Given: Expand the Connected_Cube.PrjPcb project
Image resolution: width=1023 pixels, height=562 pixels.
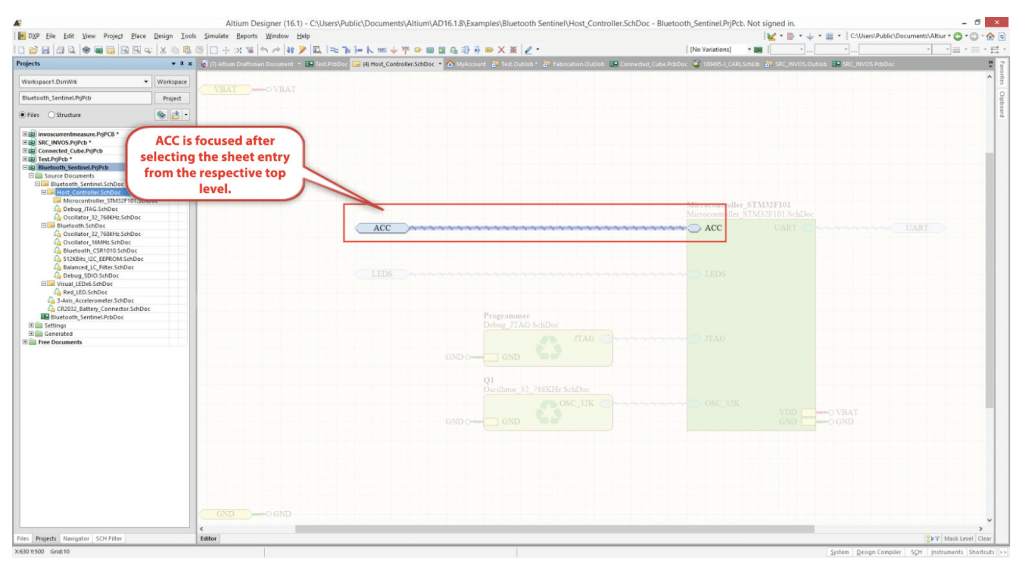Looking at the screenshot, I should (x=25, y=151).
